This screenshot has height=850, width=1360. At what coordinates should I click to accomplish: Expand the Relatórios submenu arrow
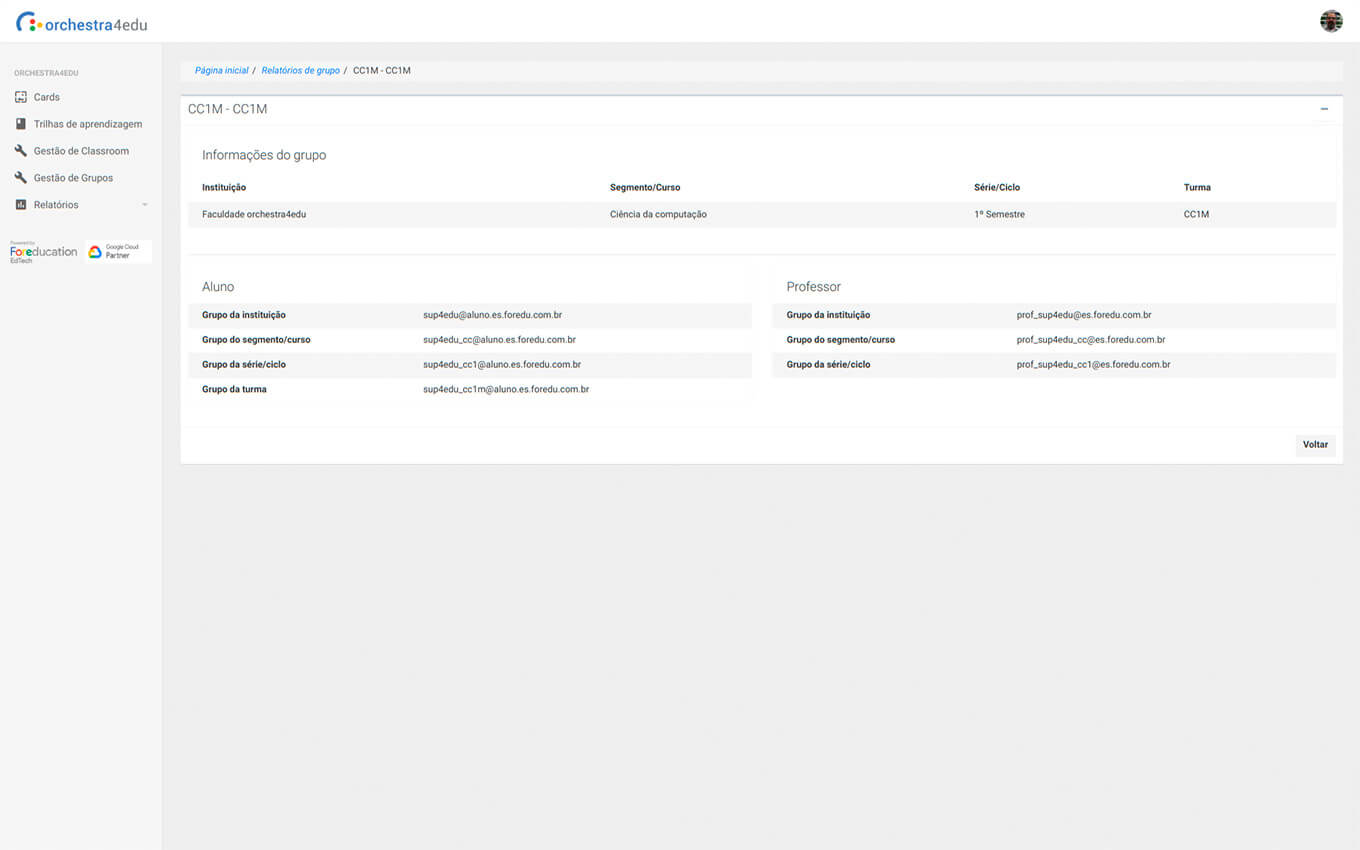(145, 205)
